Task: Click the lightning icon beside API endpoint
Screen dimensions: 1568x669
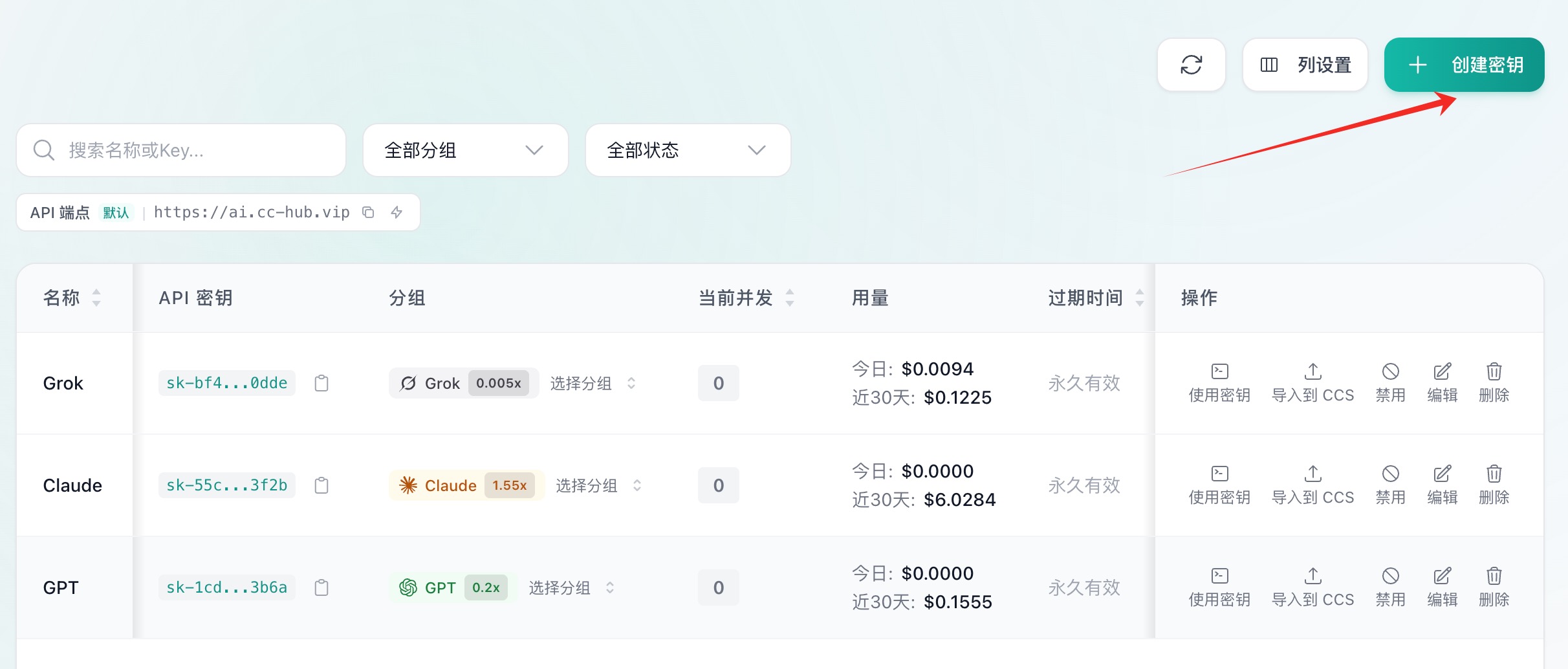Action: point(397,212)
